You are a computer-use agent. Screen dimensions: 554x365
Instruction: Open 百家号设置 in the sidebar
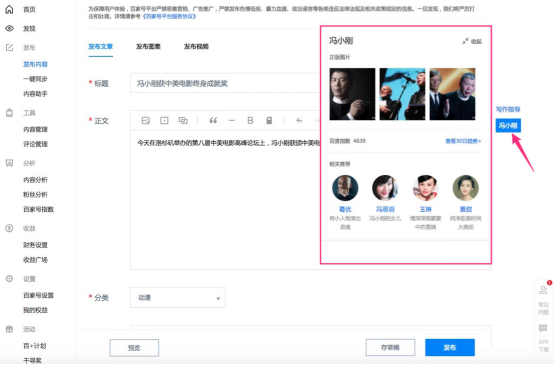point(39,295)
